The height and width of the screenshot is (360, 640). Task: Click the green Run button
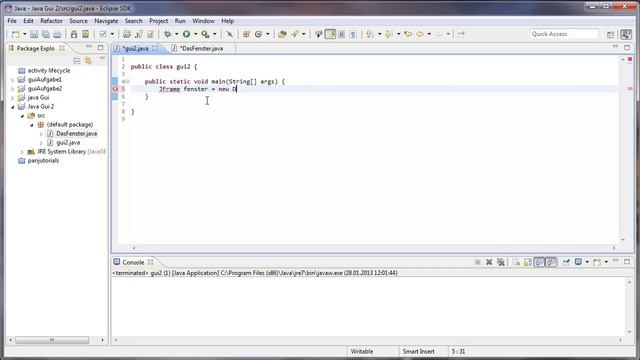tap(187, 34)
